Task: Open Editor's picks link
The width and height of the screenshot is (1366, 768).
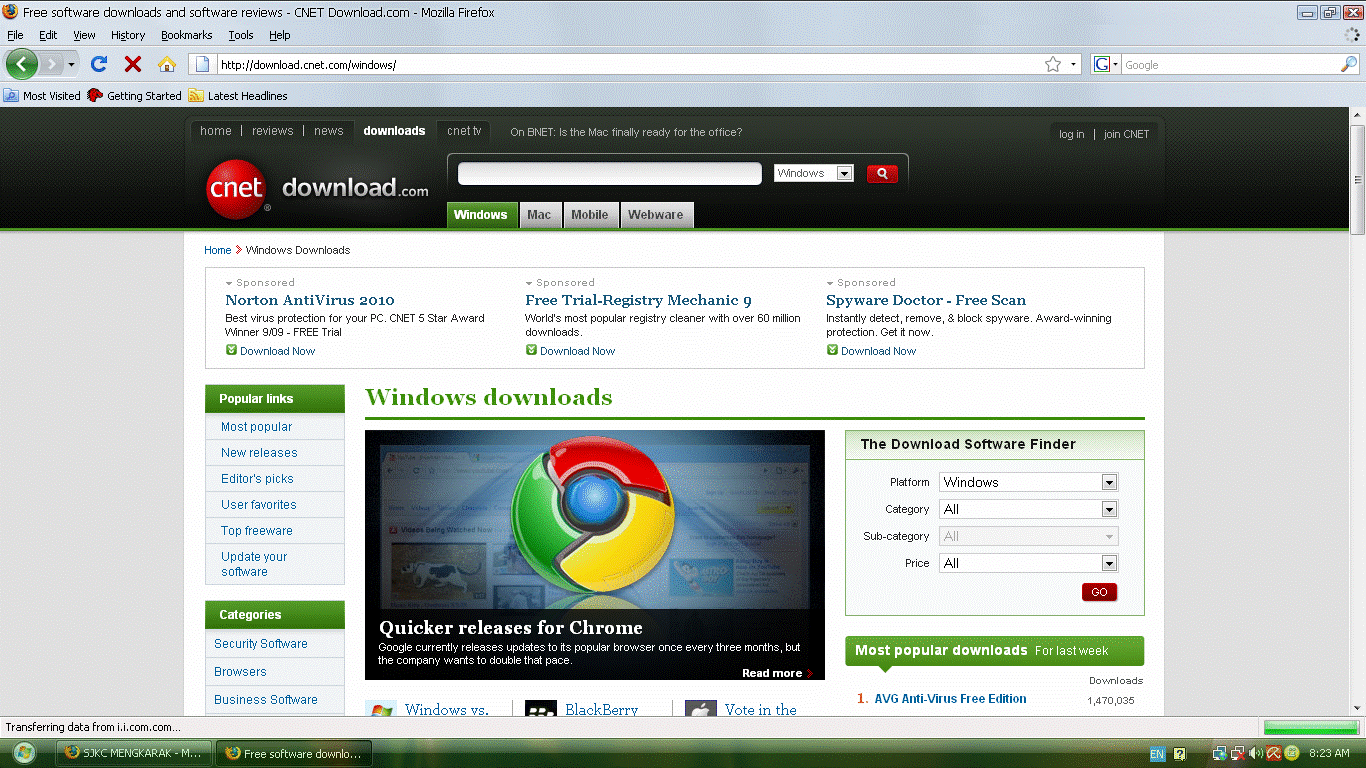Action: coord(257,479)
